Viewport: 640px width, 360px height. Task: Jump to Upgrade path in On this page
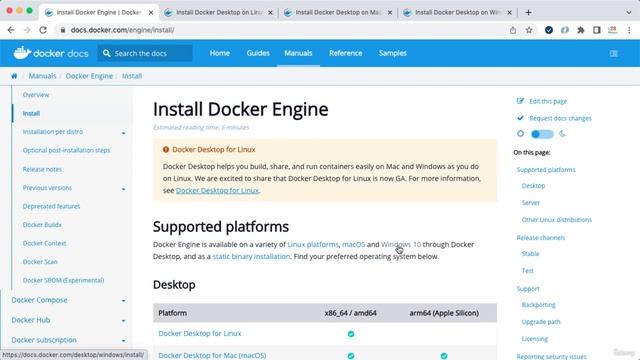(541, 322)
